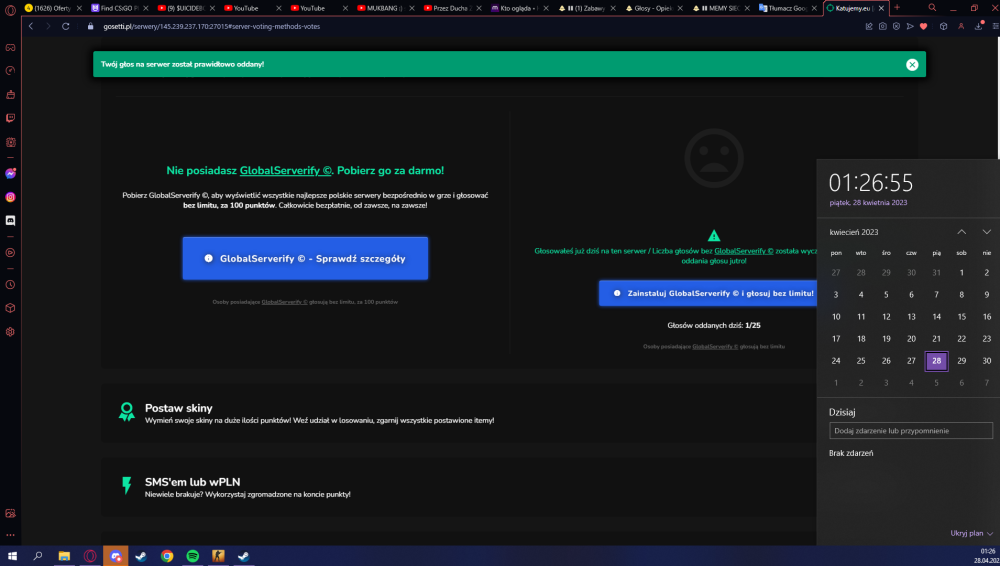Screen dimensions: 1000x566
Task: Select today, 28, in the calendar
Action: 936,361
